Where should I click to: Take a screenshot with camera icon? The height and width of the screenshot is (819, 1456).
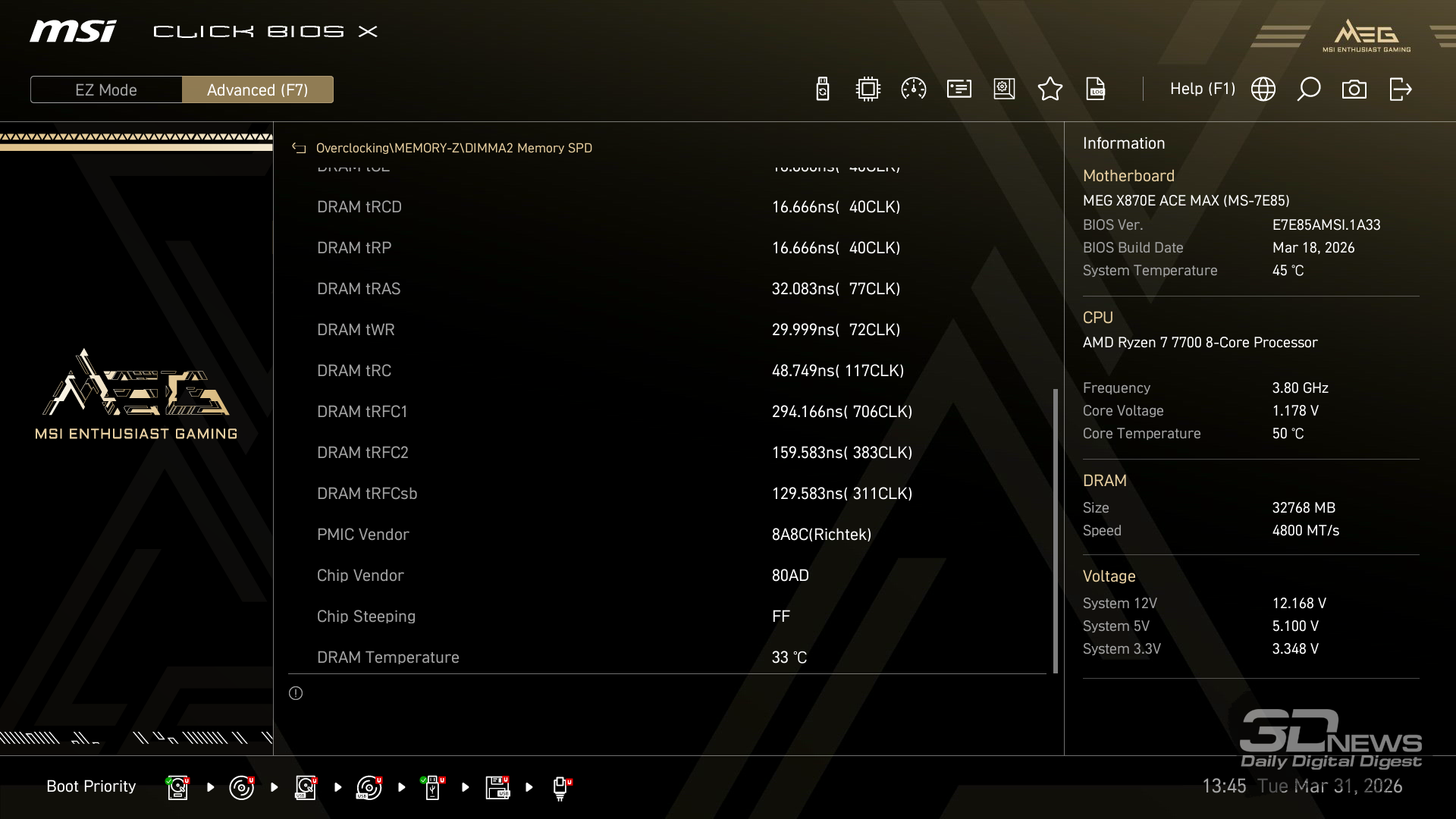pos(1354,89)
